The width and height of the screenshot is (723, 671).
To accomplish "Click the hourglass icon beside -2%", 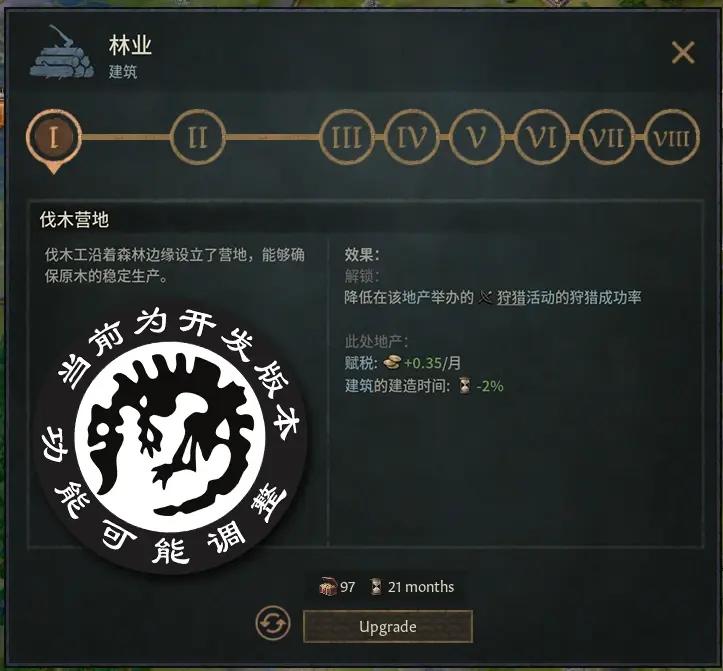I will [x=465, y=386].
